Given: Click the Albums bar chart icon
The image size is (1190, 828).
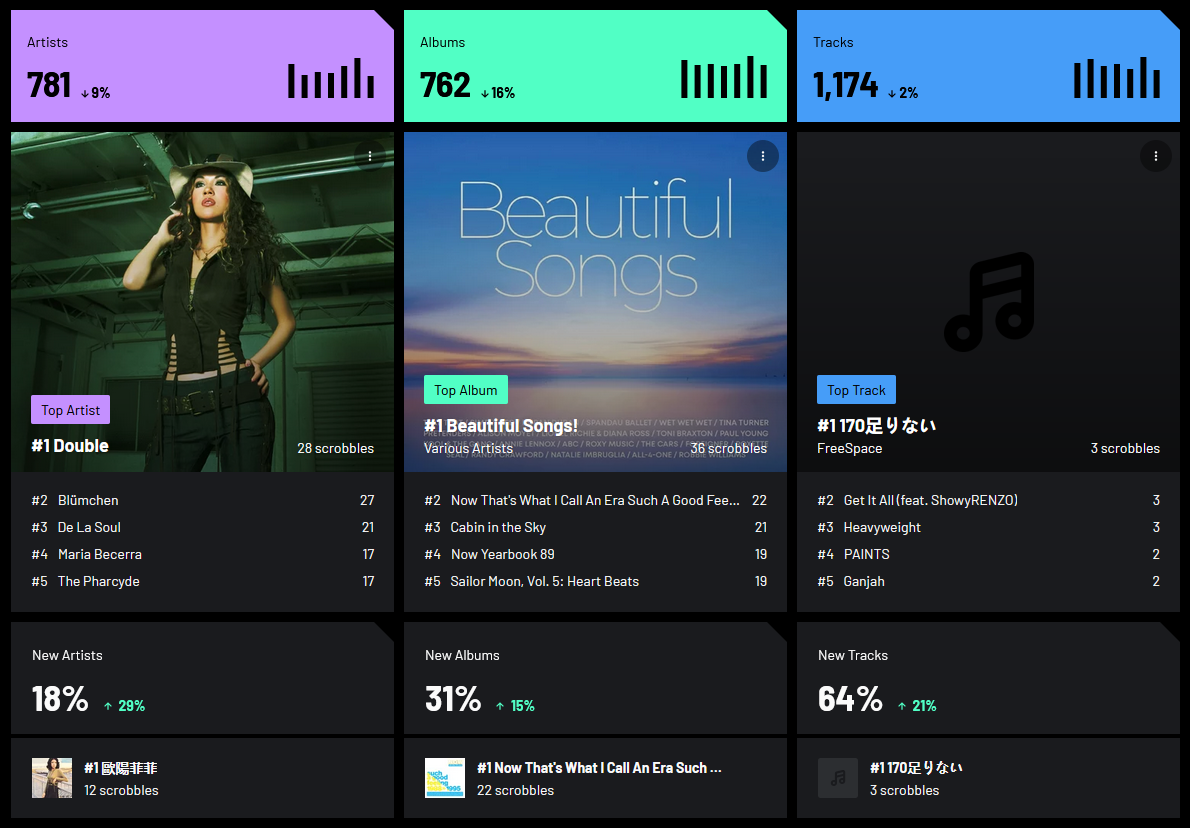Looking at the screenshot, I should (x=724, y=79).
